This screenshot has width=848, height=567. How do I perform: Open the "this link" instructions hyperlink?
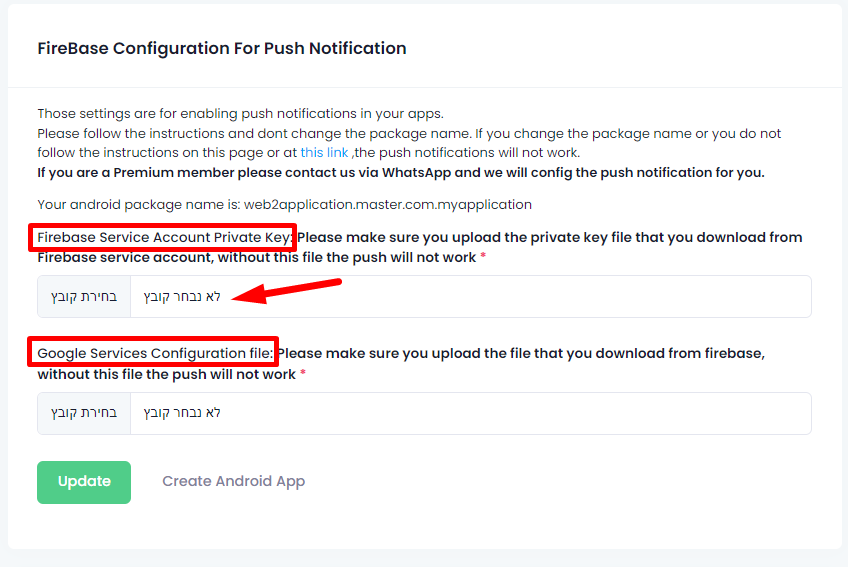pyautogui.click(x=324, y=152)
